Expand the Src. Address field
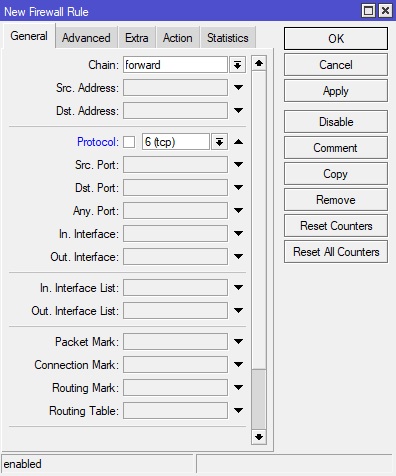This screenshot has width=396, height=476. [x=238, y=88]
